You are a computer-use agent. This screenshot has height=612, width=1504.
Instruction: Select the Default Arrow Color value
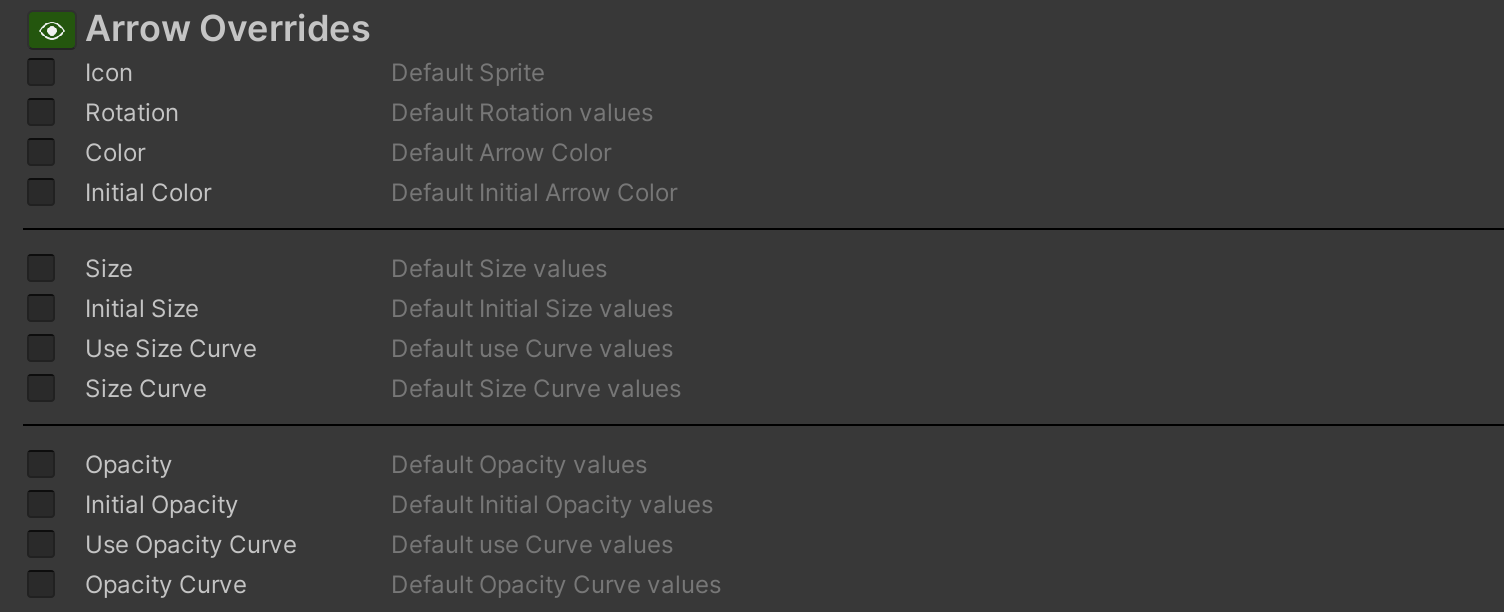point(501,153)
